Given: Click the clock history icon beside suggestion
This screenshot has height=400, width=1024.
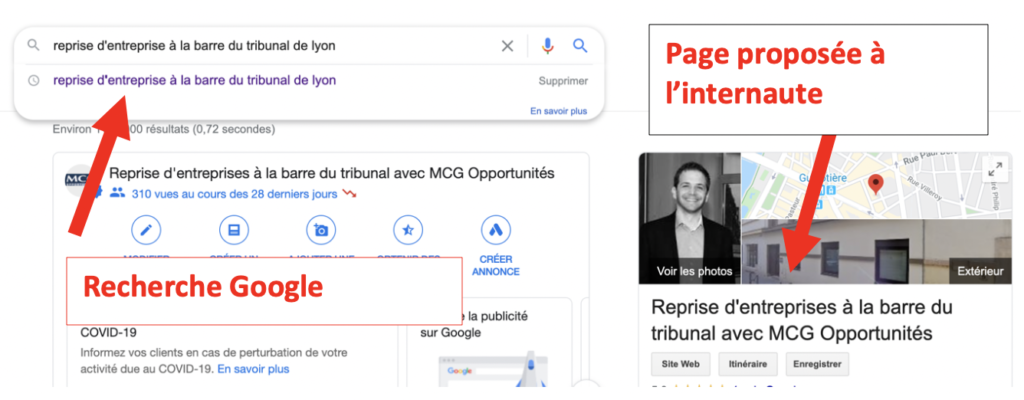Looking at the screenshot, I should click(x=33, y=80).
